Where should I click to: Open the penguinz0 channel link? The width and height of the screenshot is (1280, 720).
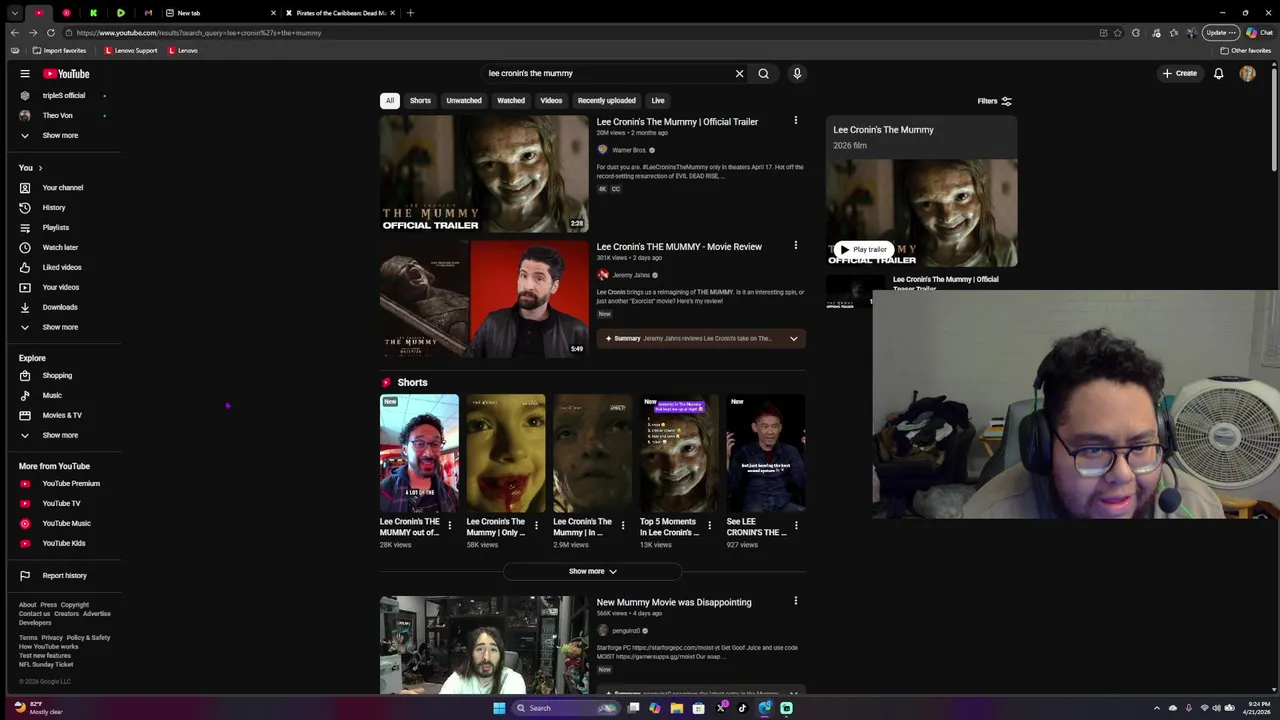[626, 631]
